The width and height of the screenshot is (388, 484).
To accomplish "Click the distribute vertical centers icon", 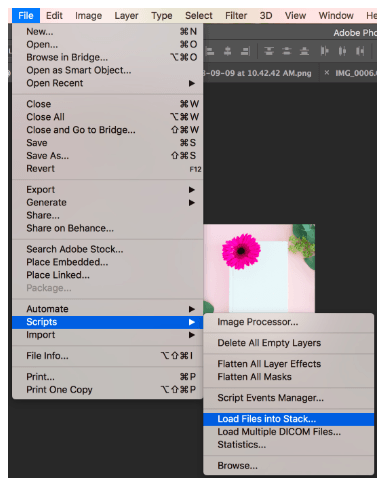I will click(287, 51).
